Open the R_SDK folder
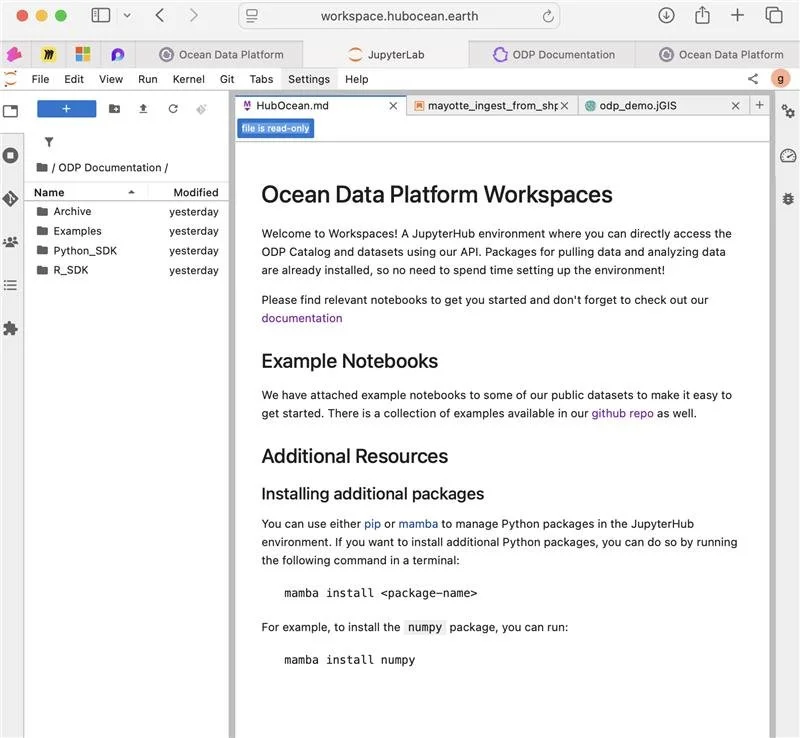Screen dimensions: 800x738 (x=127, y=270)
